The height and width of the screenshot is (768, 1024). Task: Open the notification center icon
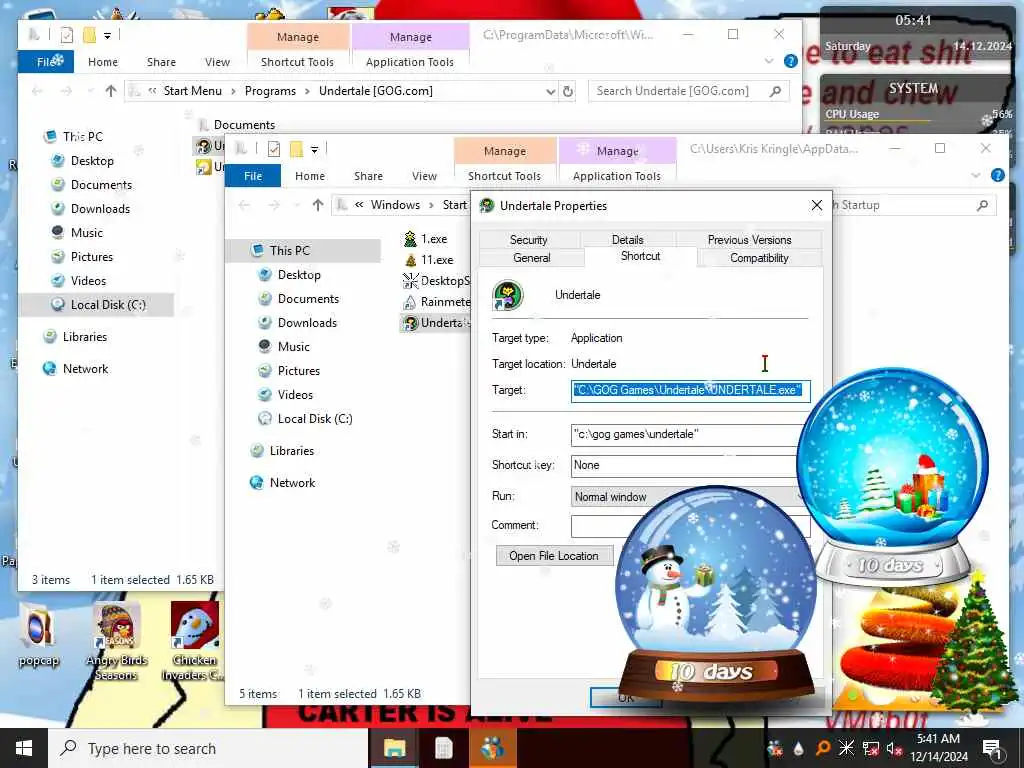pos(992,748)
